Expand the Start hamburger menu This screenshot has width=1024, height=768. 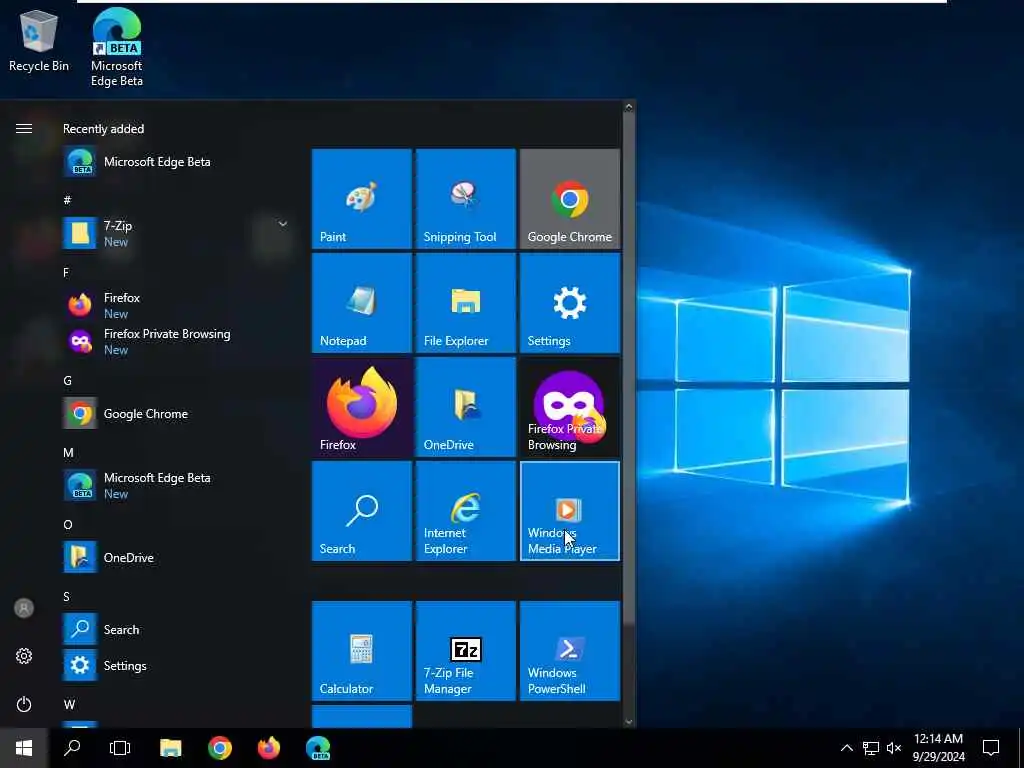(x=24, y=129)
